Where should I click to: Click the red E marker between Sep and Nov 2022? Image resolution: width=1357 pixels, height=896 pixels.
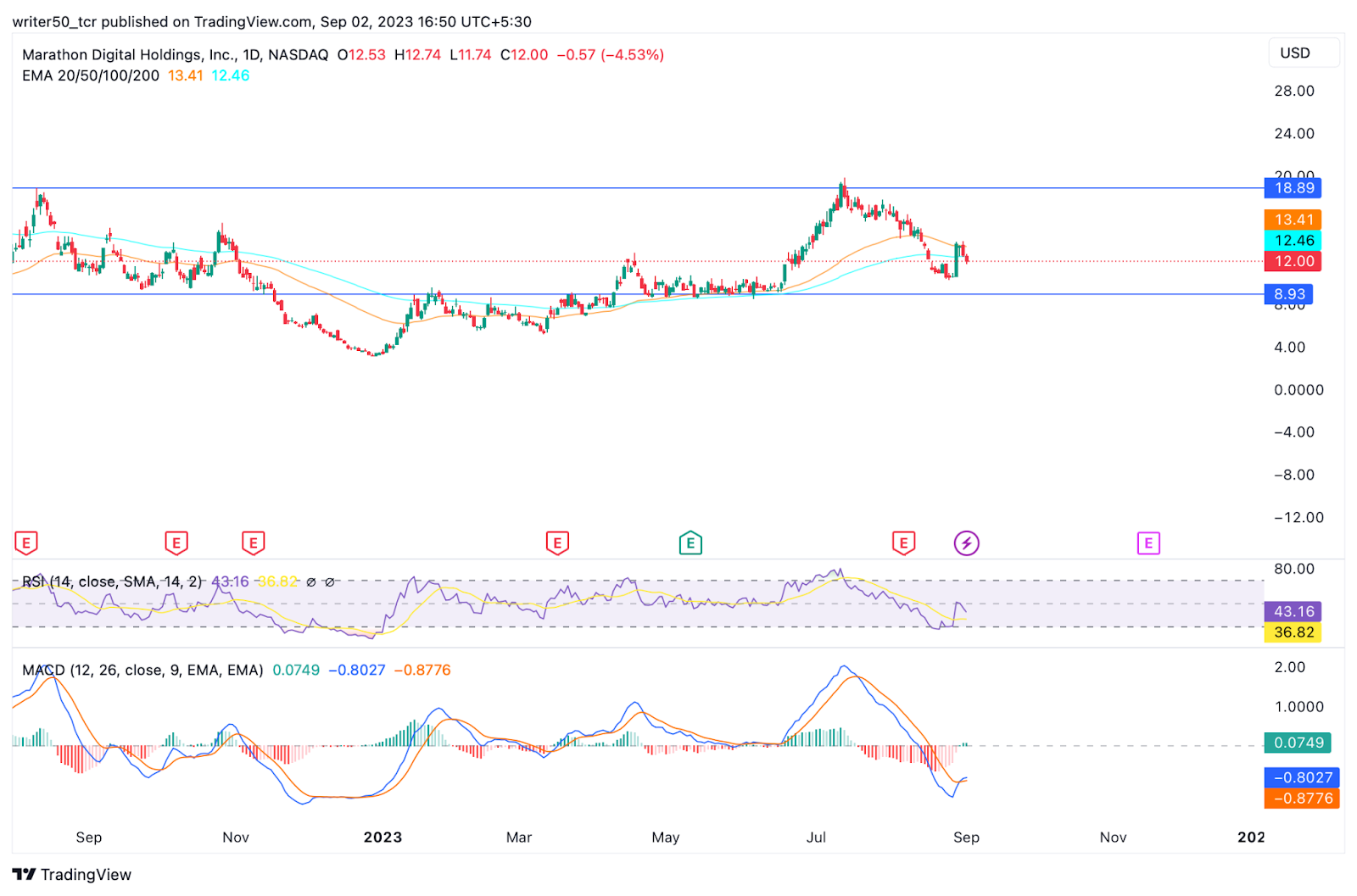(176, 543)
